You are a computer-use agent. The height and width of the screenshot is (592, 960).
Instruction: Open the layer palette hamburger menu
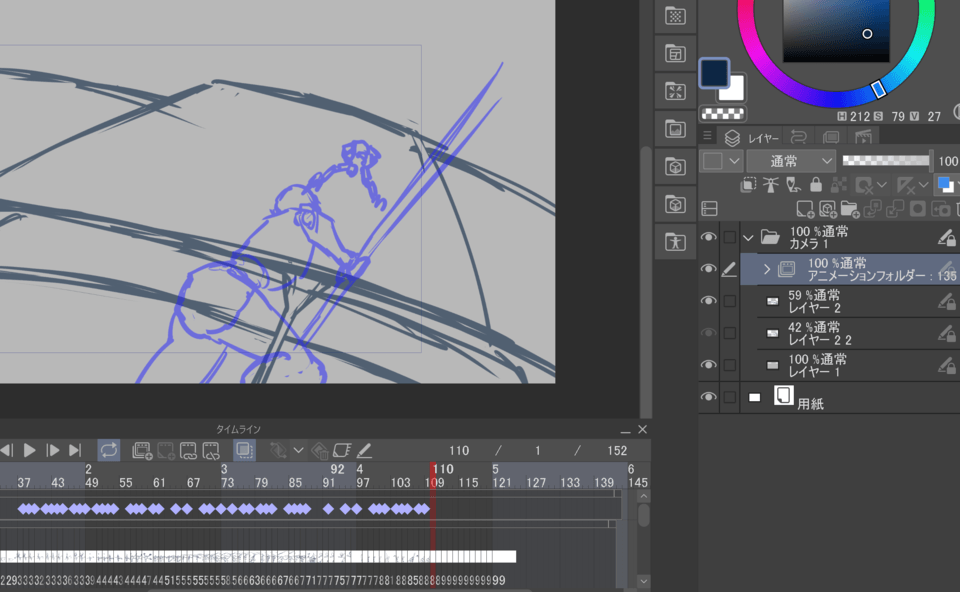pyautogui.click(x=707, y=136)
